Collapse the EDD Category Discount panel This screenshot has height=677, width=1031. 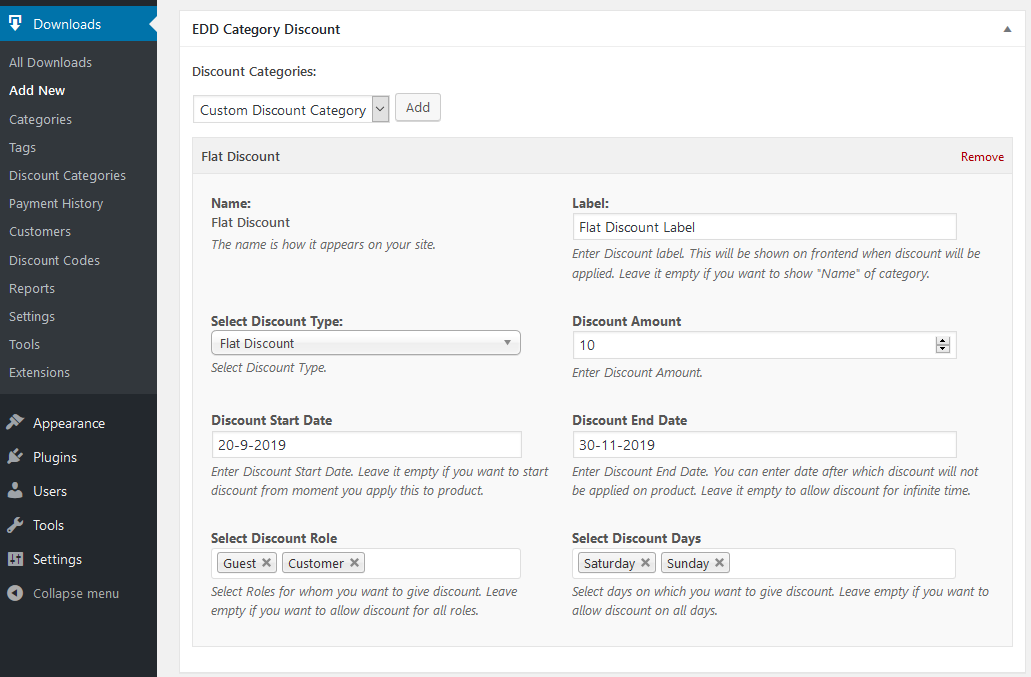1007,30
